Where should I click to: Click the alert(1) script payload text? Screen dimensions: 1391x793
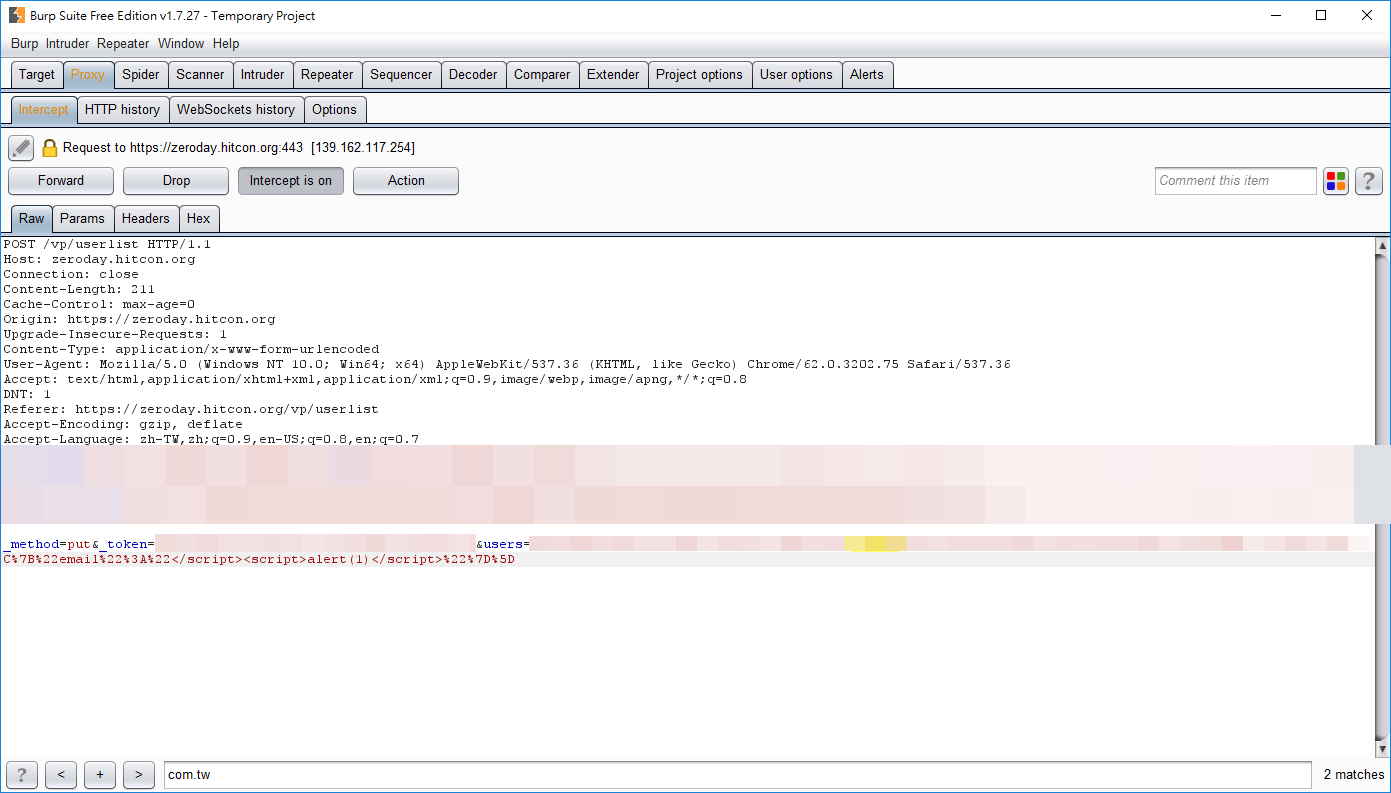coord(339,559)
